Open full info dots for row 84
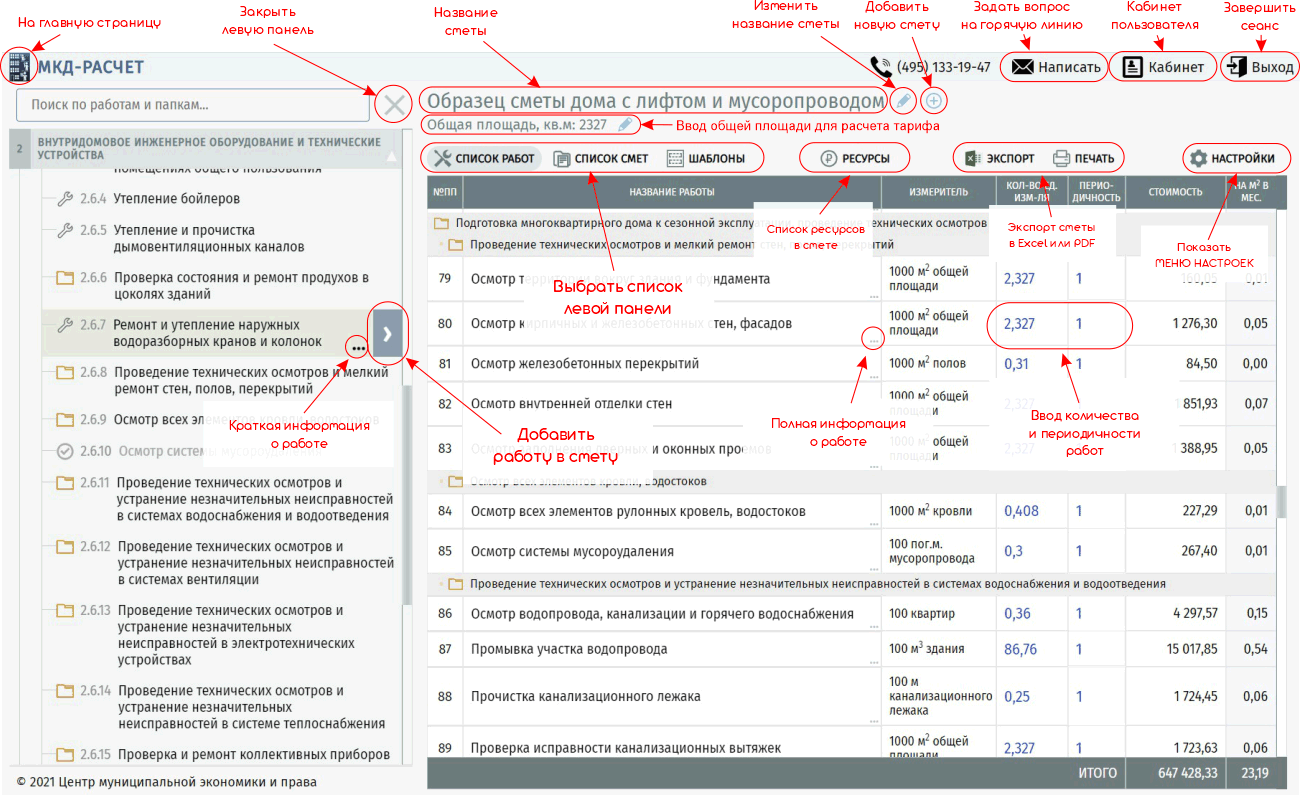 coord(874,524)
